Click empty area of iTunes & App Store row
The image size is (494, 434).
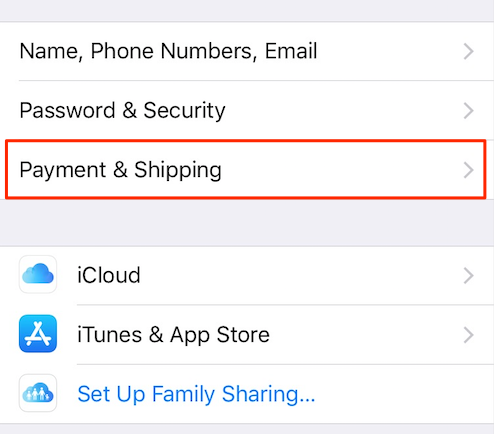(367, 335)
